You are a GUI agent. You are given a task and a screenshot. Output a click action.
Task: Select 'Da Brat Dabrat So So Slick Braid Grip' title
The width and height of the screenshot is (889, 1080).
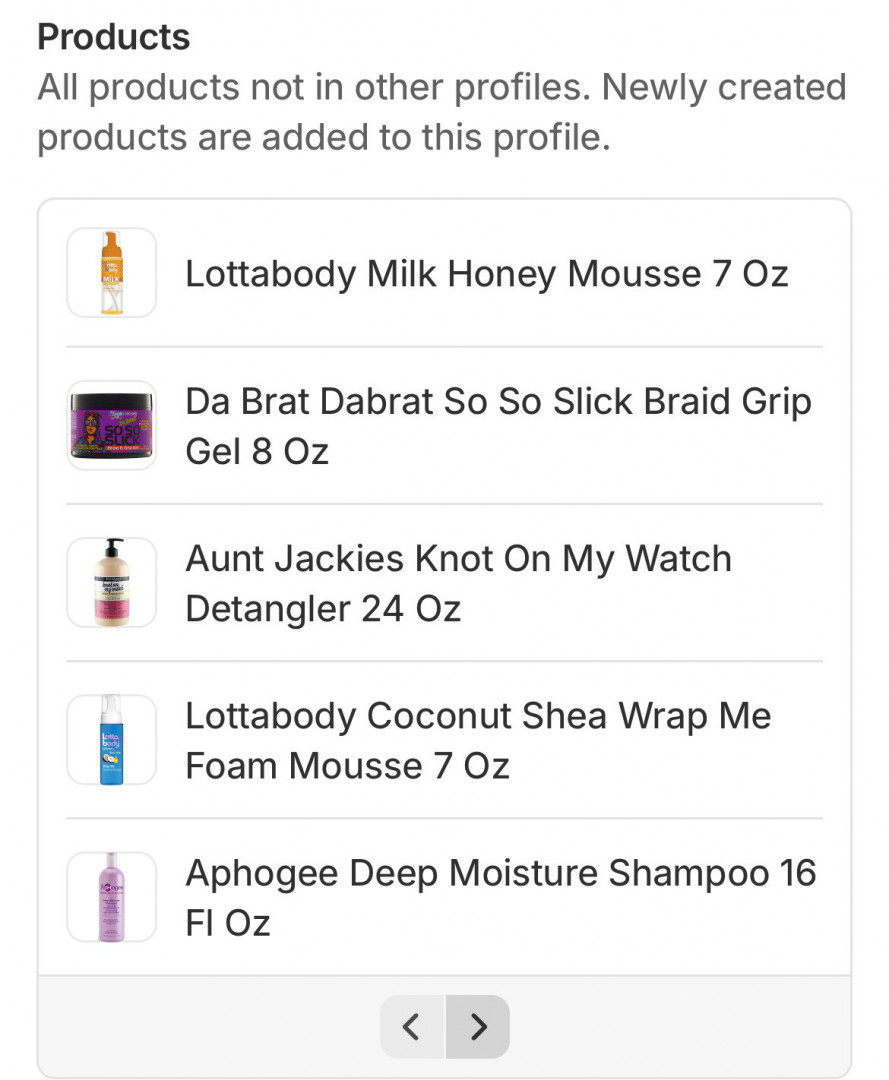[498, 402]
